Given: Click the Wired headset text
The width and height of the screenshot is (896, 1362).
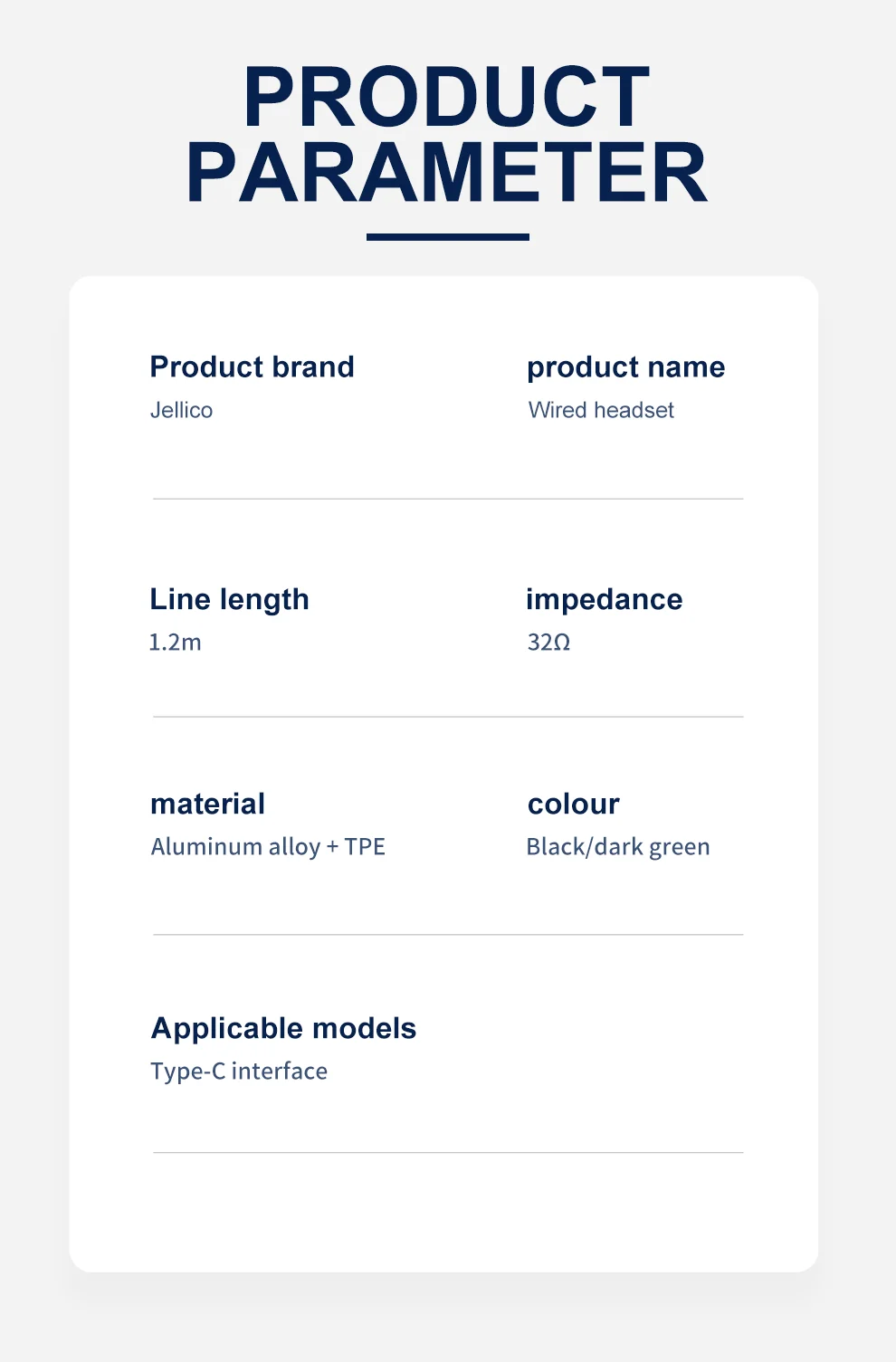Looking at the screenshot, I should (x=601, y=410).
